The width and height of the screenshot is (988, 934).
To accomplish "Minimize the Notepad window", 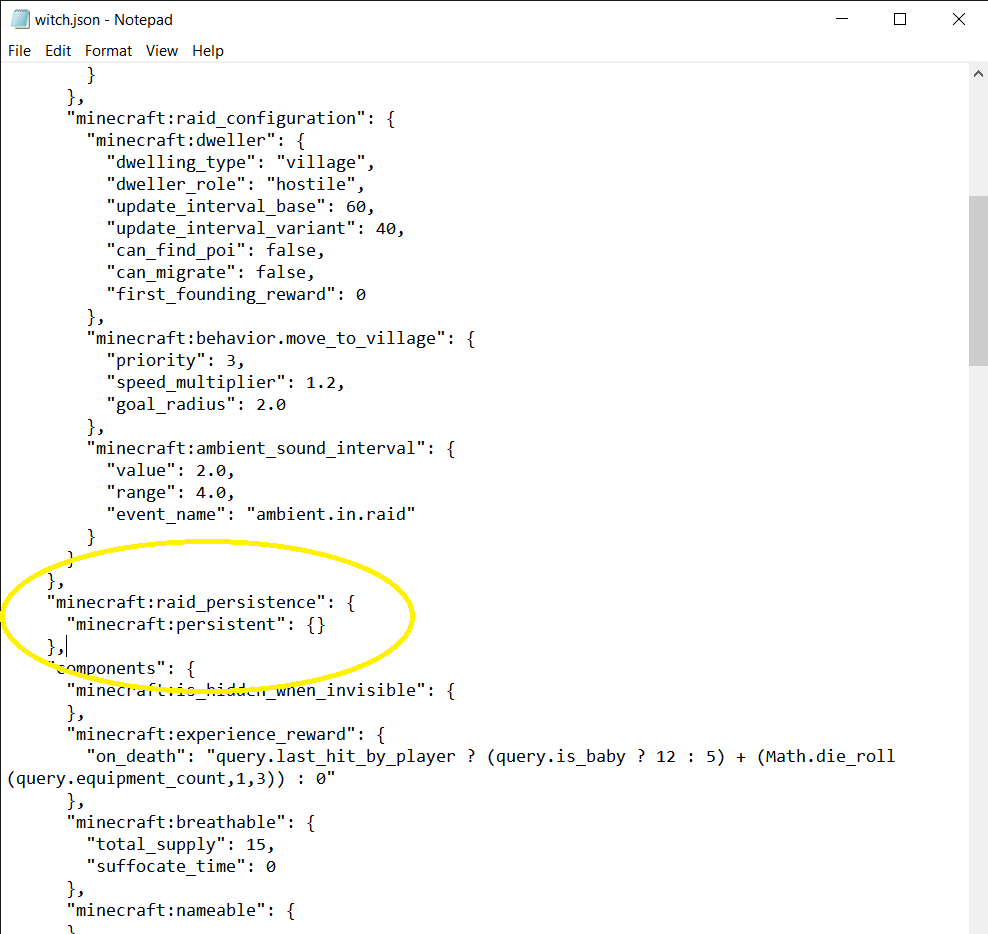I will point(842,20).
